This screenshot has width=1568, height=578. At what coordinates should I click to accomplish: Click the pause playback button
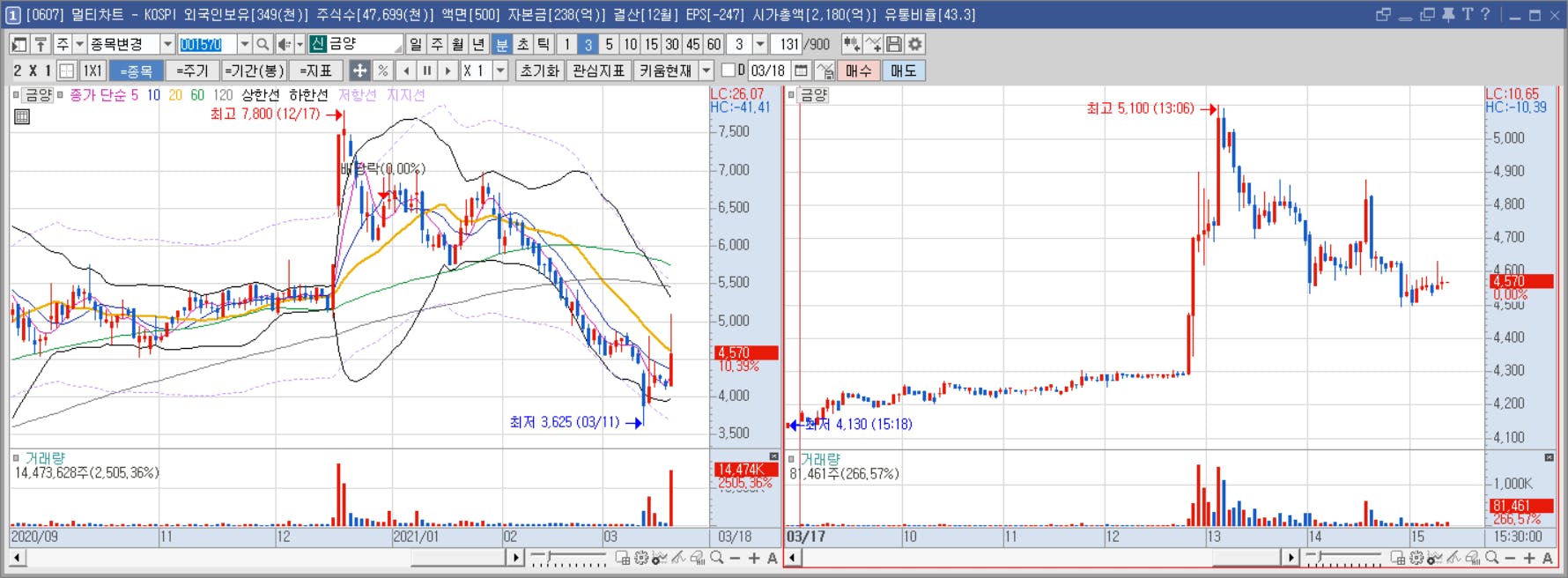[426, 70]
